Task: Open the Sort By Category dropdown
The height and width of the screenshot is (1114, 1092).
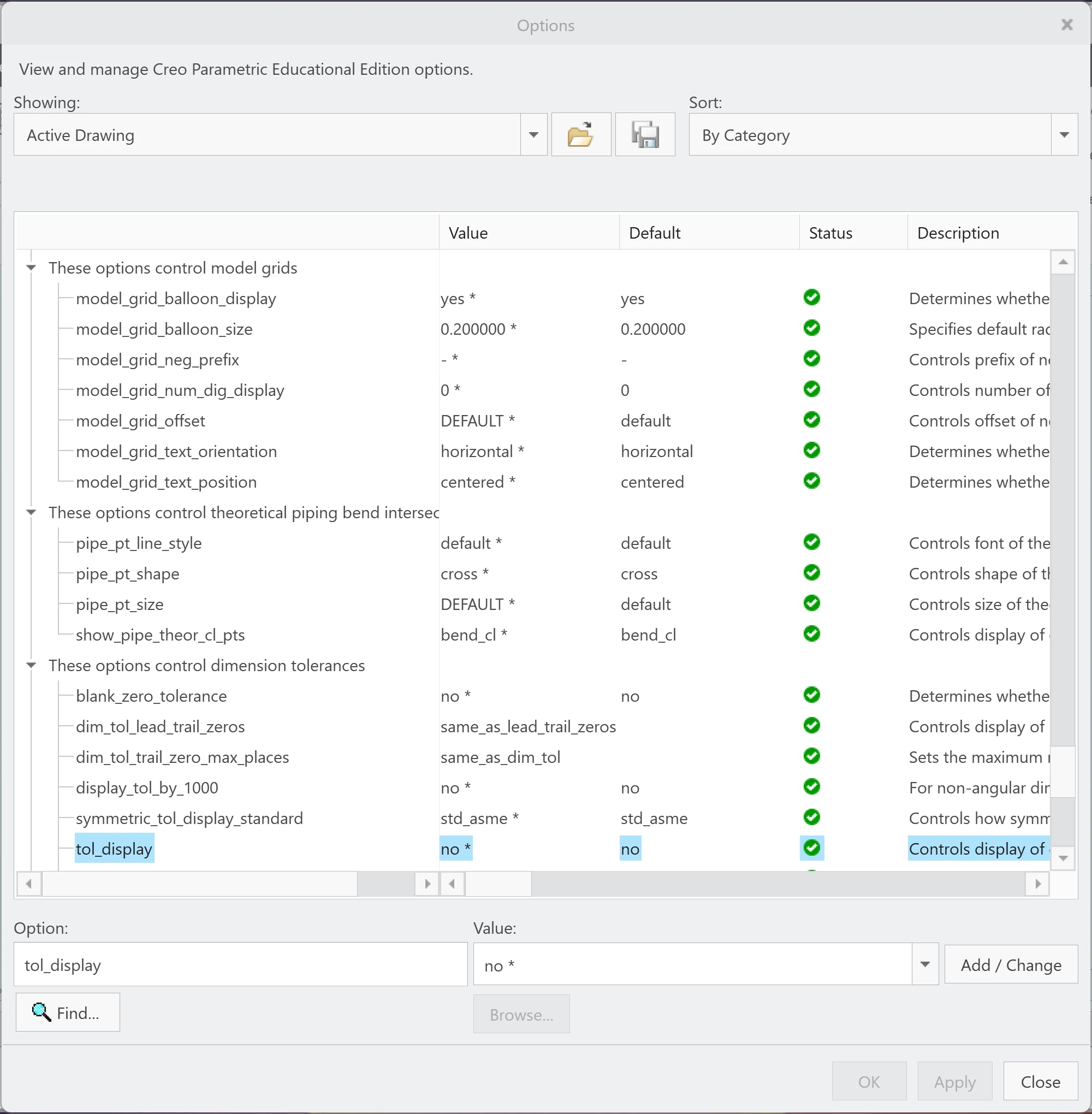Action: (x=1065, y=135)
